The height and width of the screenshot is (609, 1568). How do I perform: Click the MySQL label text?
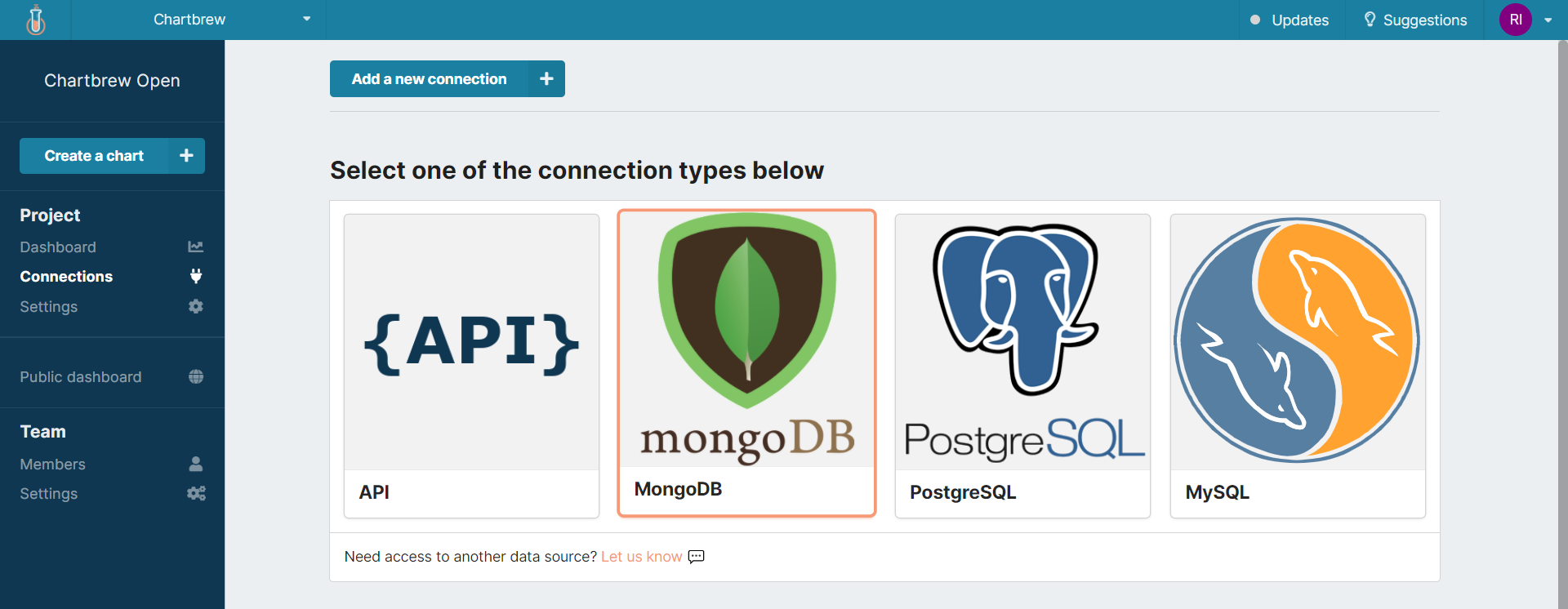click(x=1217, y=492)
